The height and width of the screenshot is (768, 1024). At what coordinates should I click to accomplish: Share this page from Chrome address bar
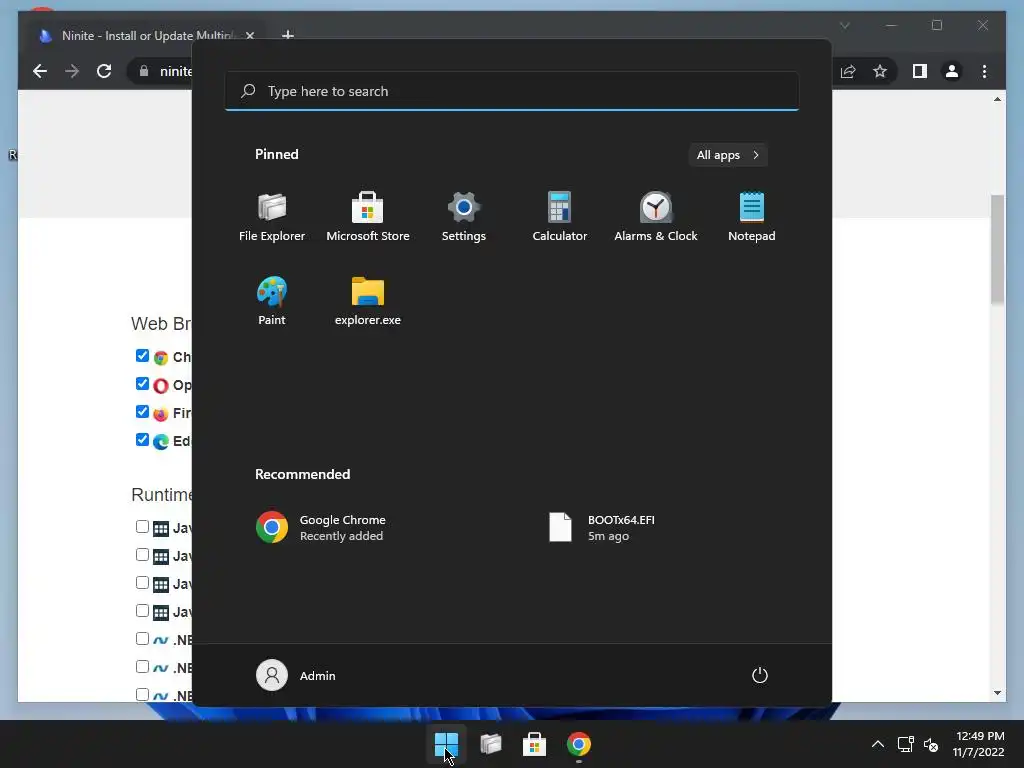(848, 71)
